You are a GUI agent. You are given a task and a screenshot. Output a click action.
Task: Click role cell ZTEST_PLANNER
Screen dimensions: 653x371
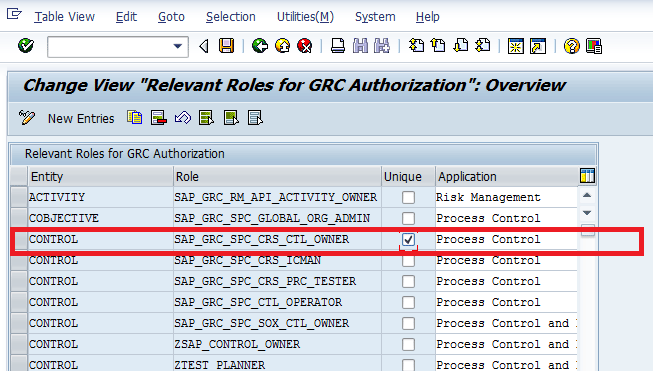[277, 364]
